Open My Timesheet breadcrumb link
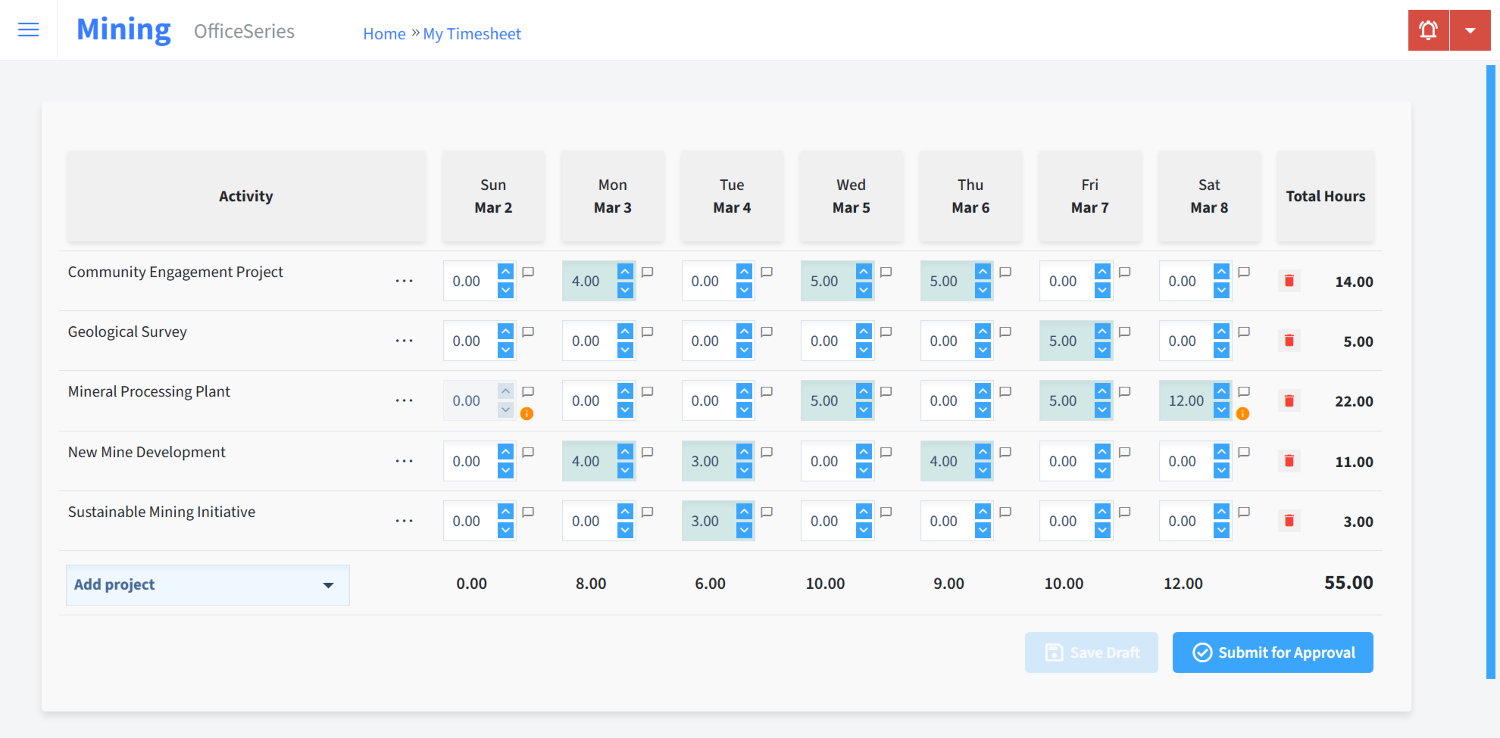Screen dimensions: 1500x738 [472, 33]
